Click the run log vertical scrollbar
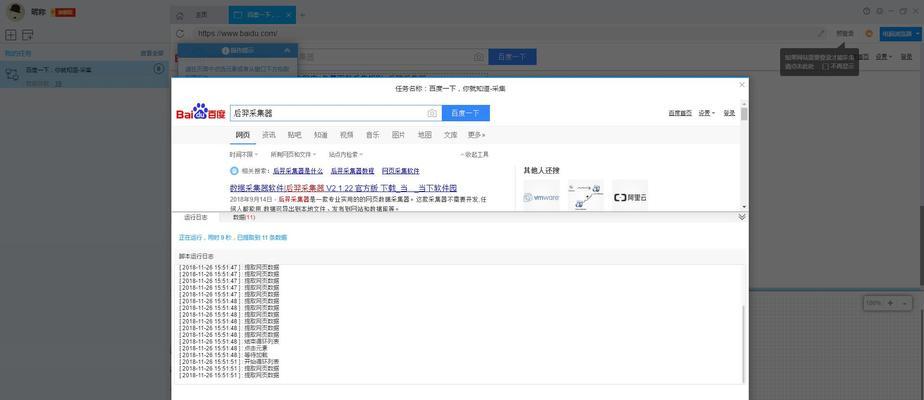The width and height of the screenshot is (924, 400). click(x=743, y=343)
